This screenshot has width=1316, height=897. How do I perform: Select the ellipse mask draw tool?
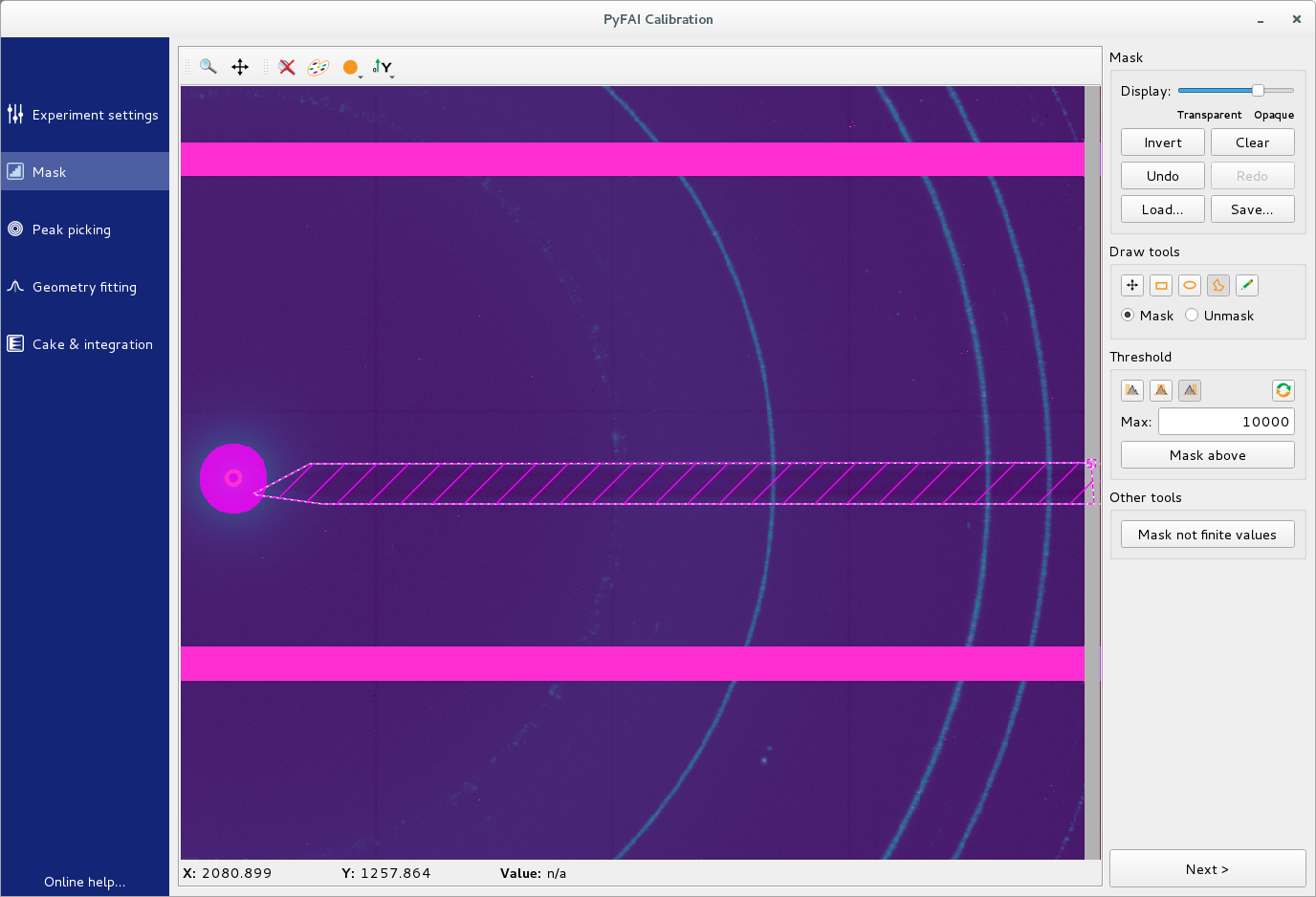[1190, 285]
